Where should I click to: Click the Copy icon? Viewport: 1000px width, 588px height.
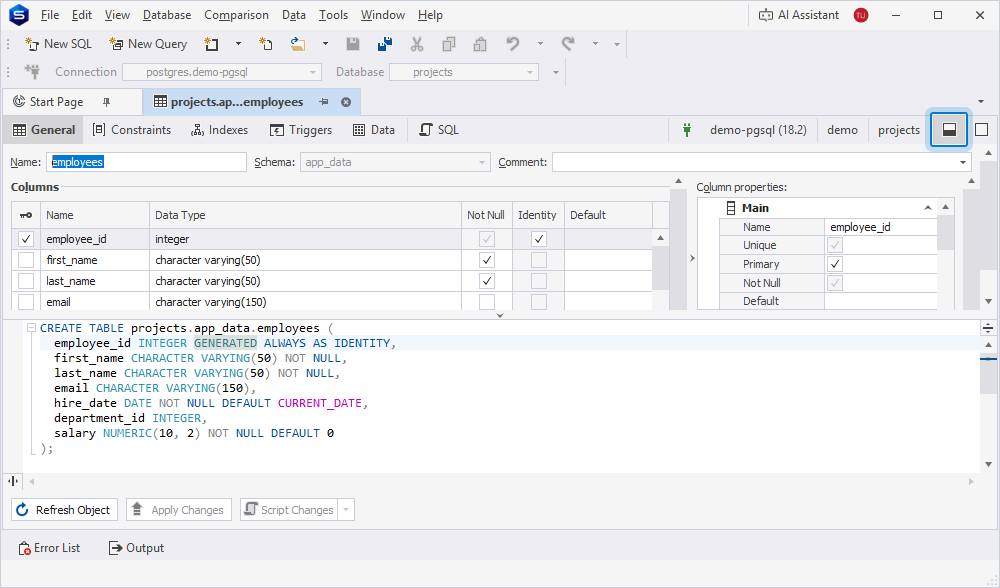click(x=449, y=44)
